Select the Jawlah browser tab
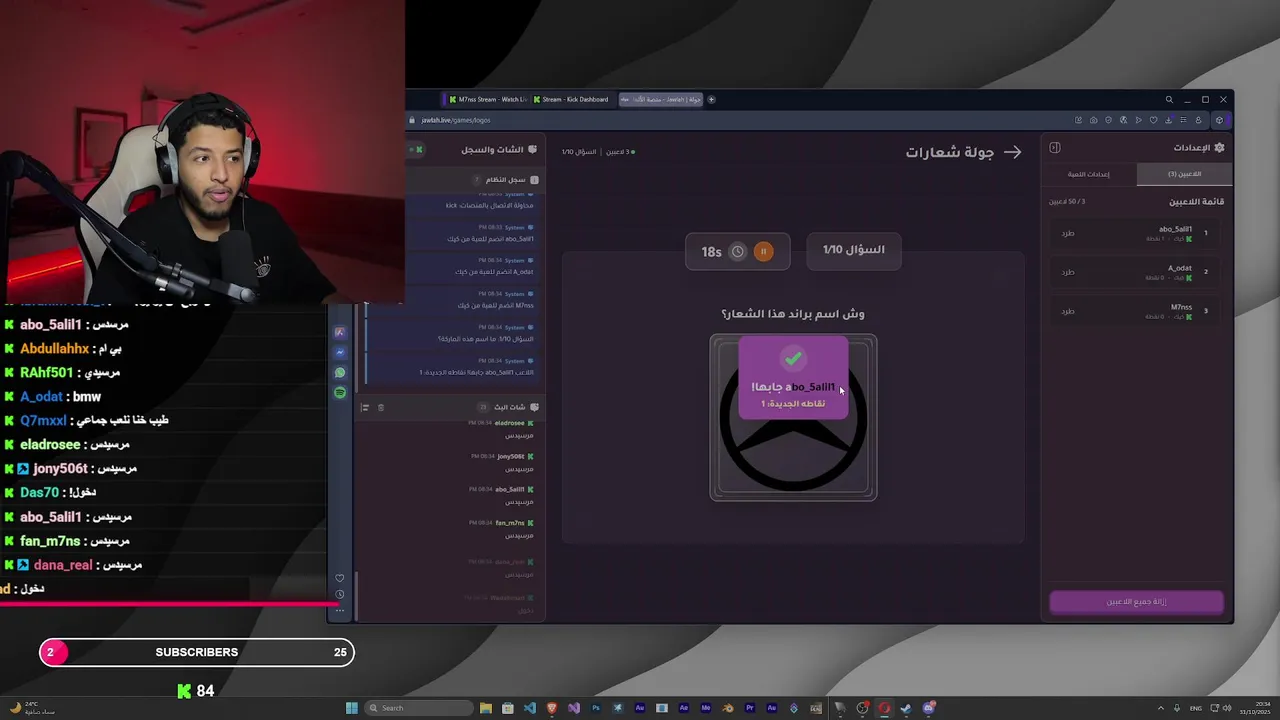The image size is (1280, 720). [661, 99]
